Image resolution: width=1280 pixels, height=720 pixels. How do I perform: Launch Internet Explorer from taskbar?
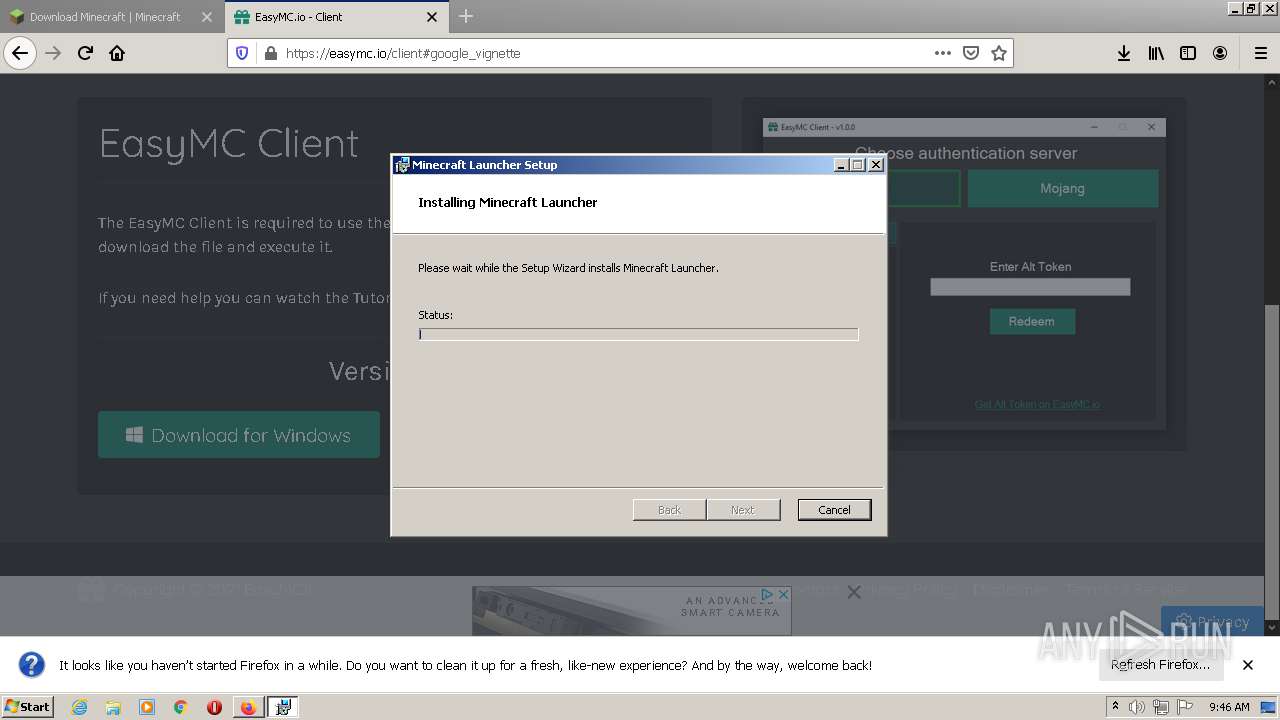pos(79,707)
